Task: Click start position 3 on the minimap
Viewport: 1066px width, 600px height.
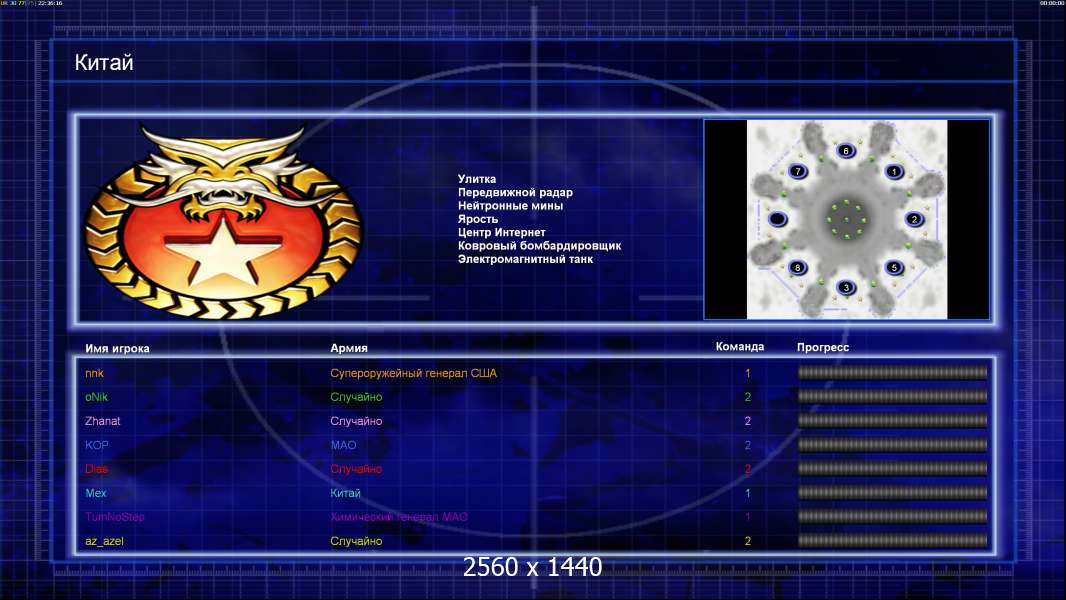Action: click(846, 287)
